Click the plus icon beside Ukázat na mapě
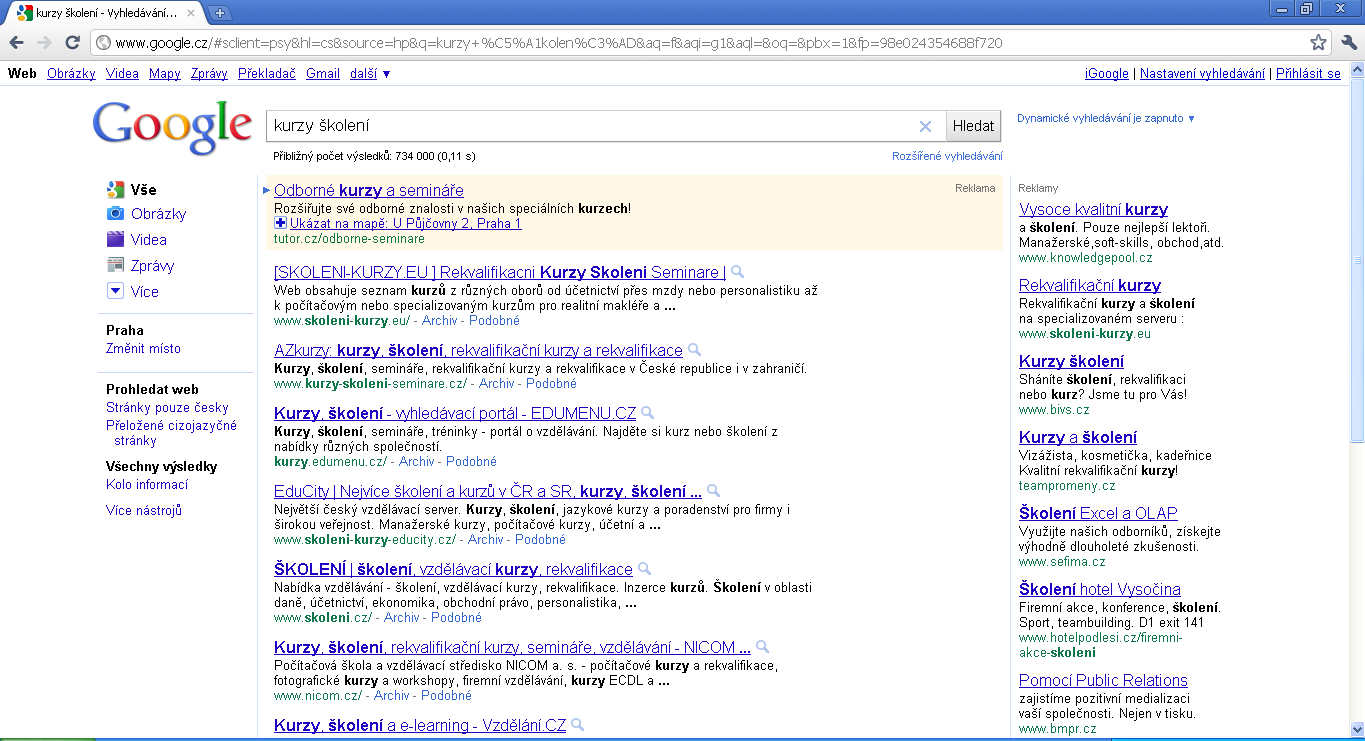Viewport: 1365px width, 741px height. click(x=280, y=223)
